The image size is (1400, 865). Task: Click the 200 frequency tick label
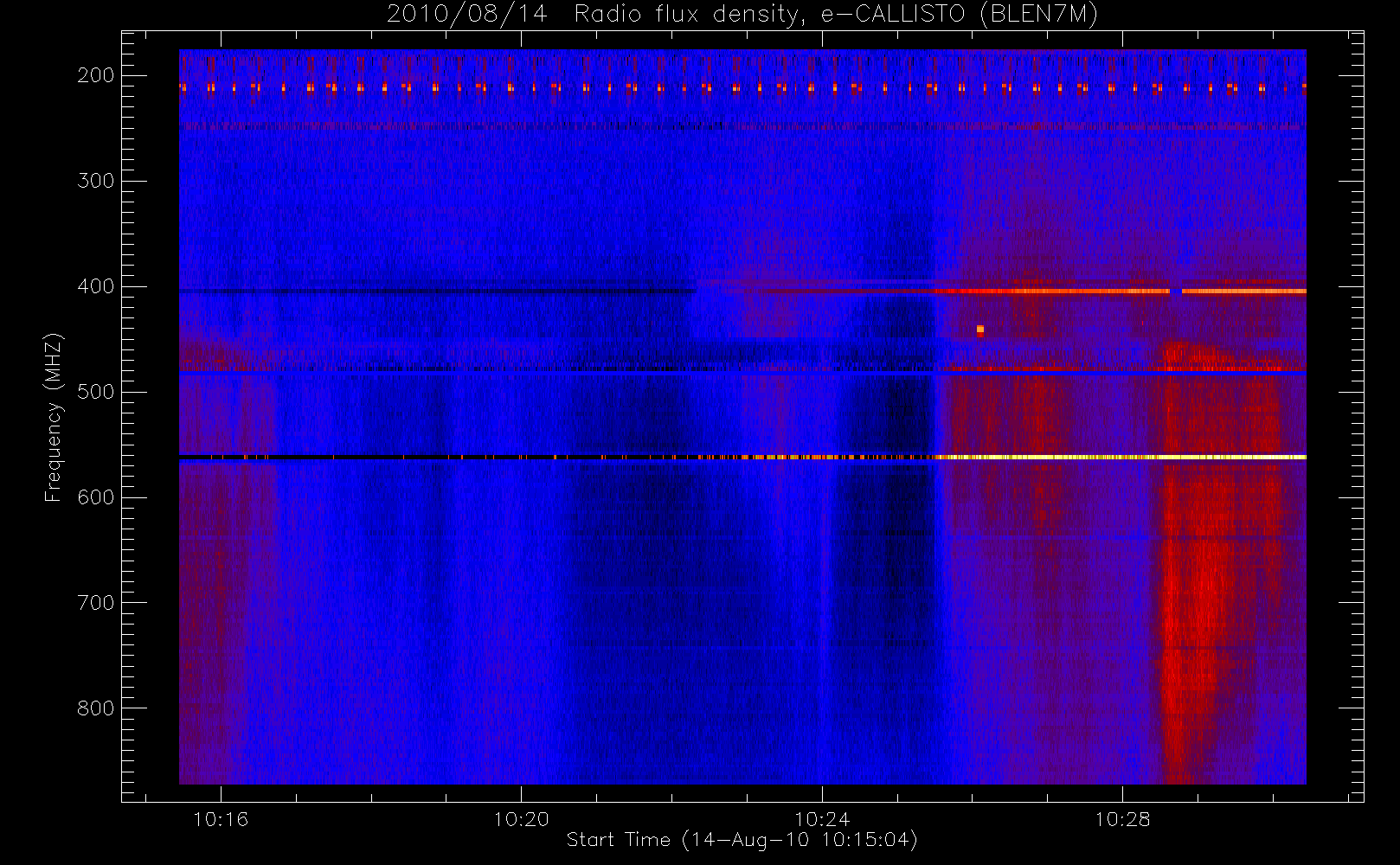96,75
